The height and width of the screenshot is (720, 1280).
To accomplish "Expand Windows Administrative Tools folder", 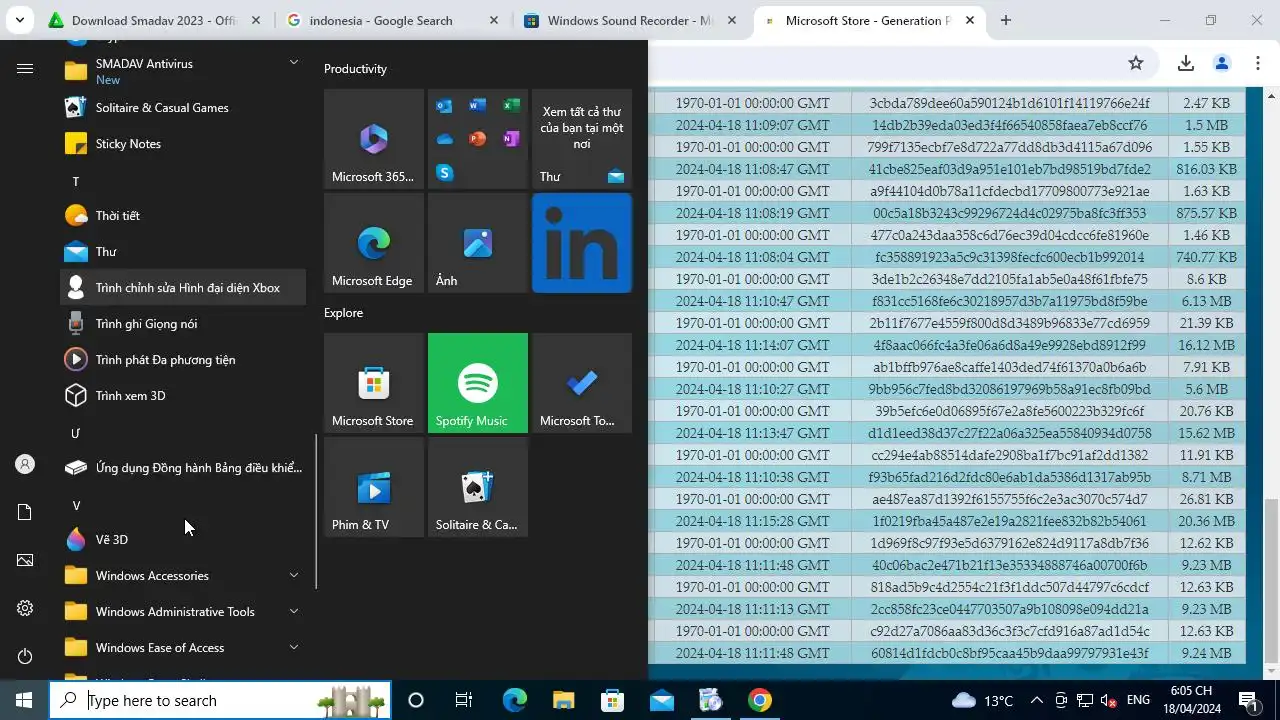I will pyautogui.click(x=183, y=612).
